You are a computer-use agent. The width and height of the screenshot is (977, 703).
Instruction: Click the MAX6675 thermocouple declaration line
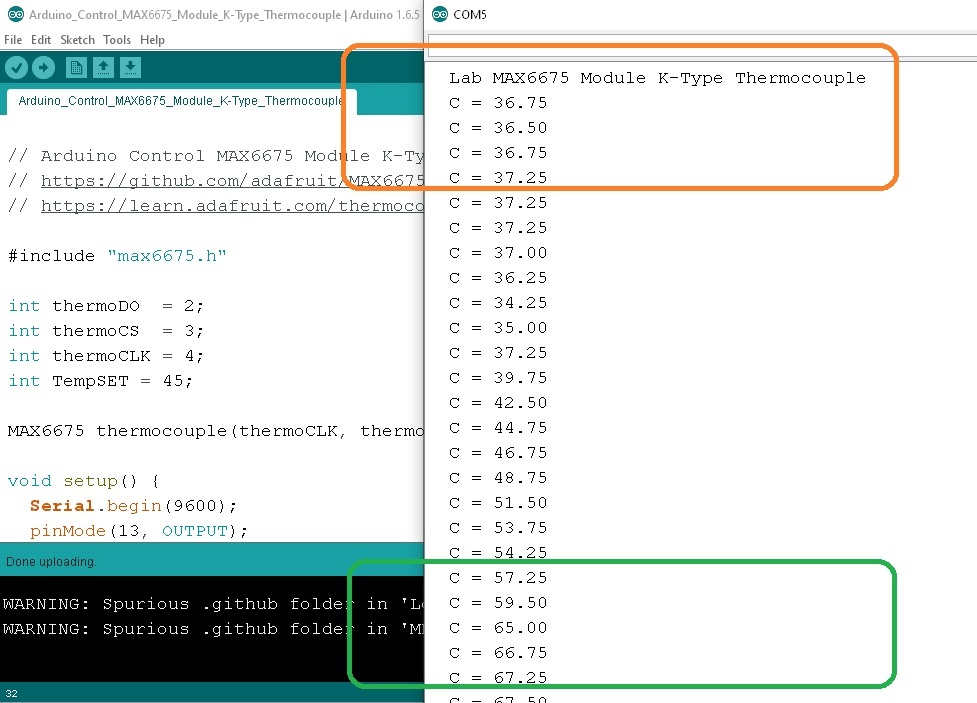tap(216, 431)
